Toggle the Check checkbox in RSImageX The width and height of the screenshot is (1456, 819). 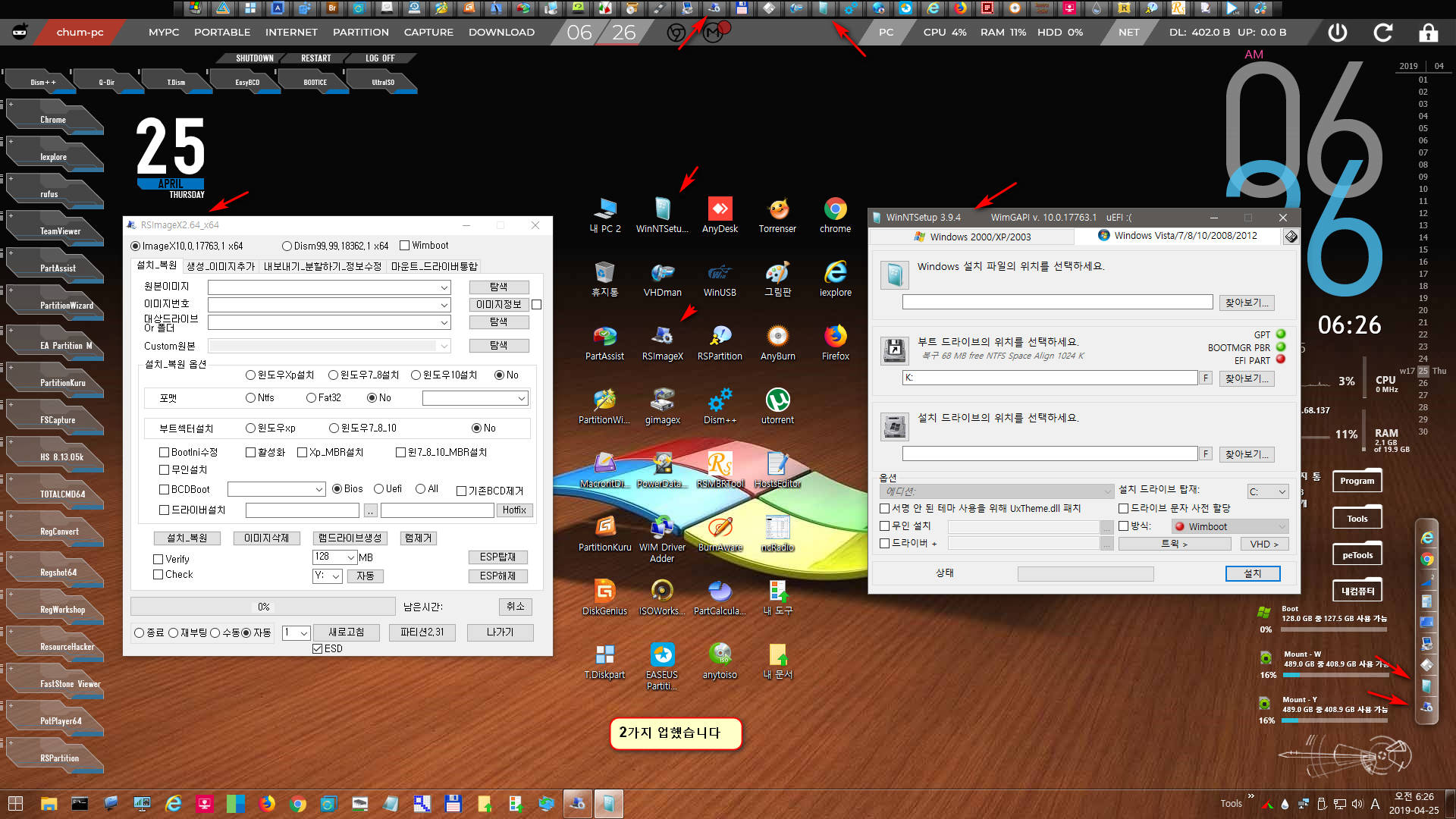coord(158,574)
